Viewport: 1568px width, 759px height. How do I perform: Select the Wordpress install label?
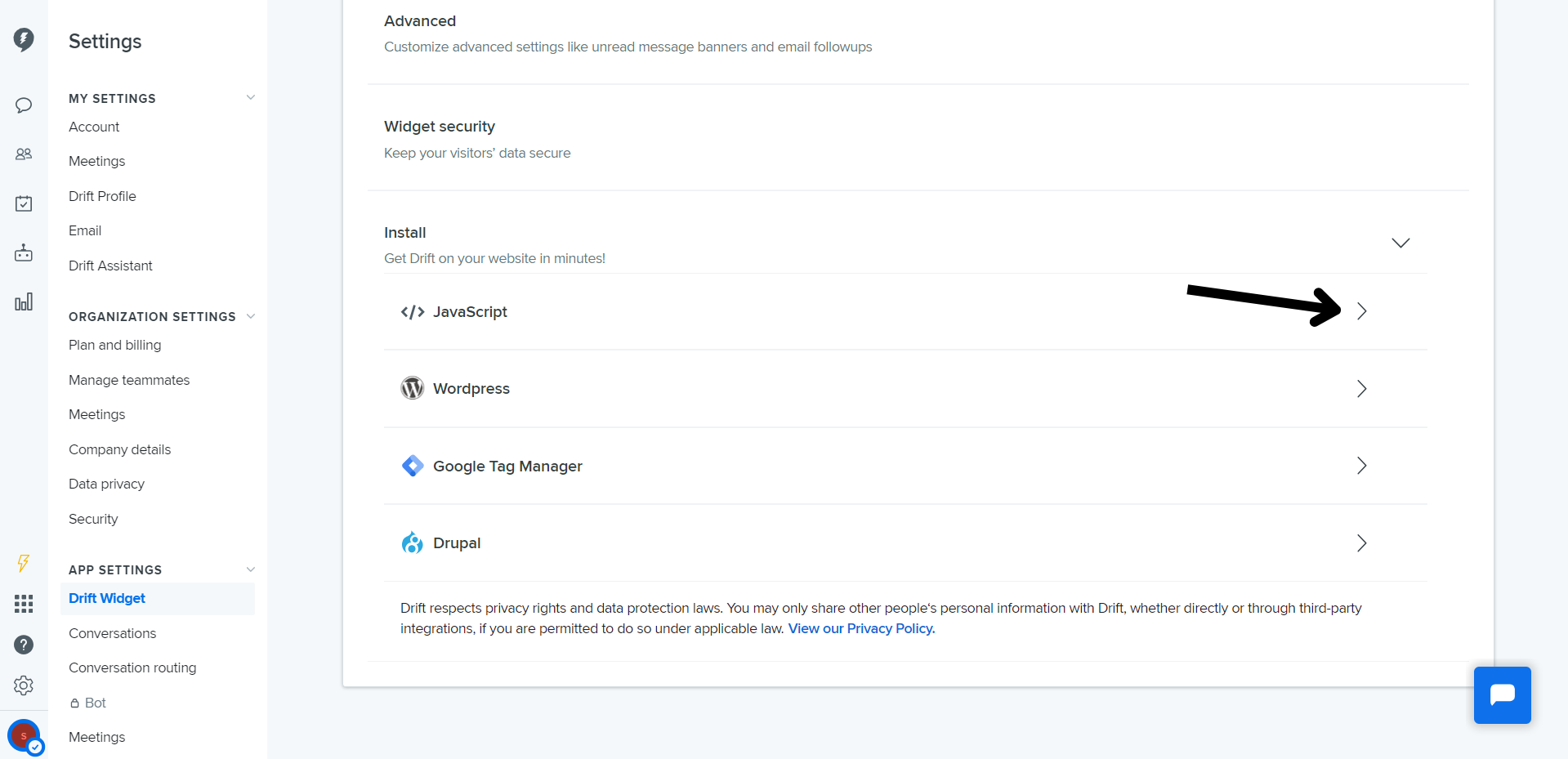coord(471,389)
